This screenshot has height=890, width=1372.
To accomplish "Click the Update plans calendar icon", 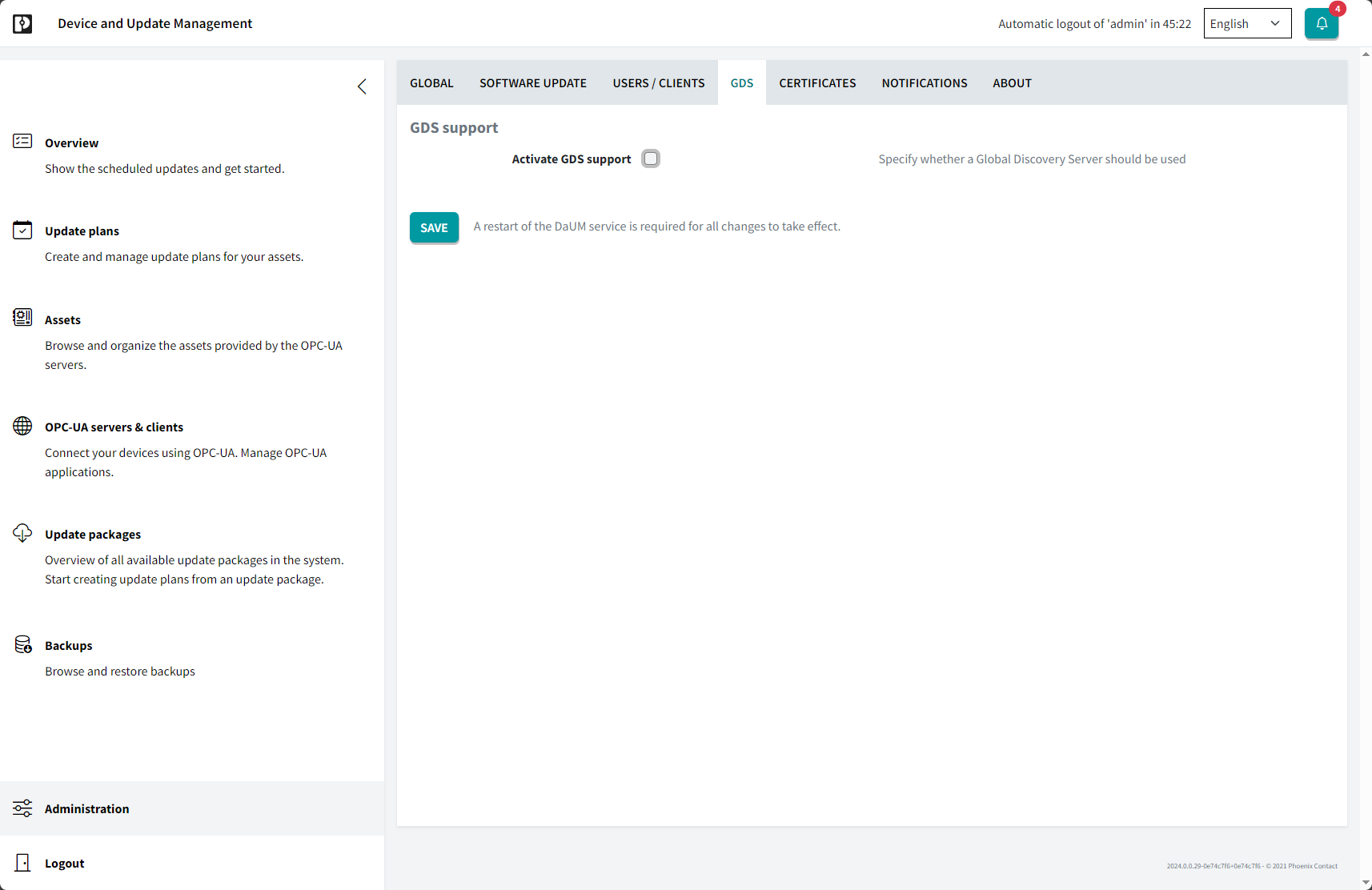I will click(22, 231).
